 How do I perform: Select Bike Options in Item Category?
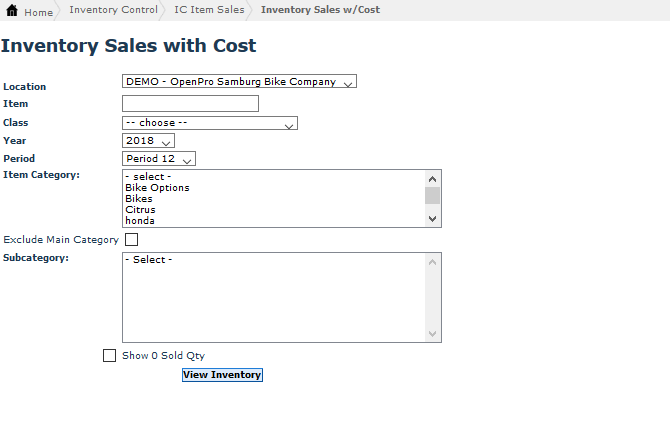[x=157, y=188]
